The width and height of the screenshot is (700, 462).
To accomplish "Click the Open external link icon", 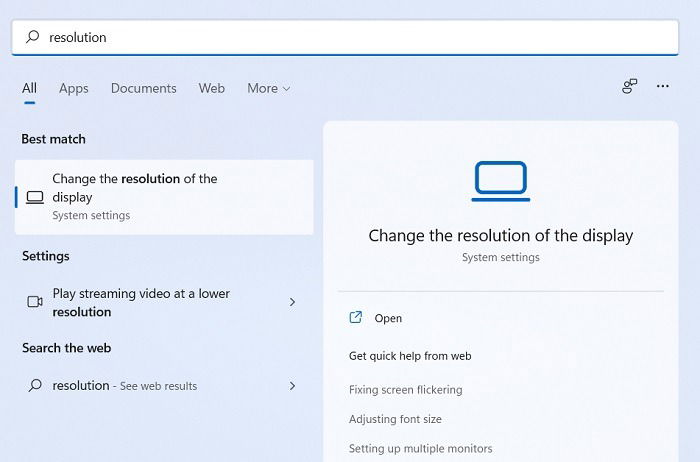I will (355, 317).
